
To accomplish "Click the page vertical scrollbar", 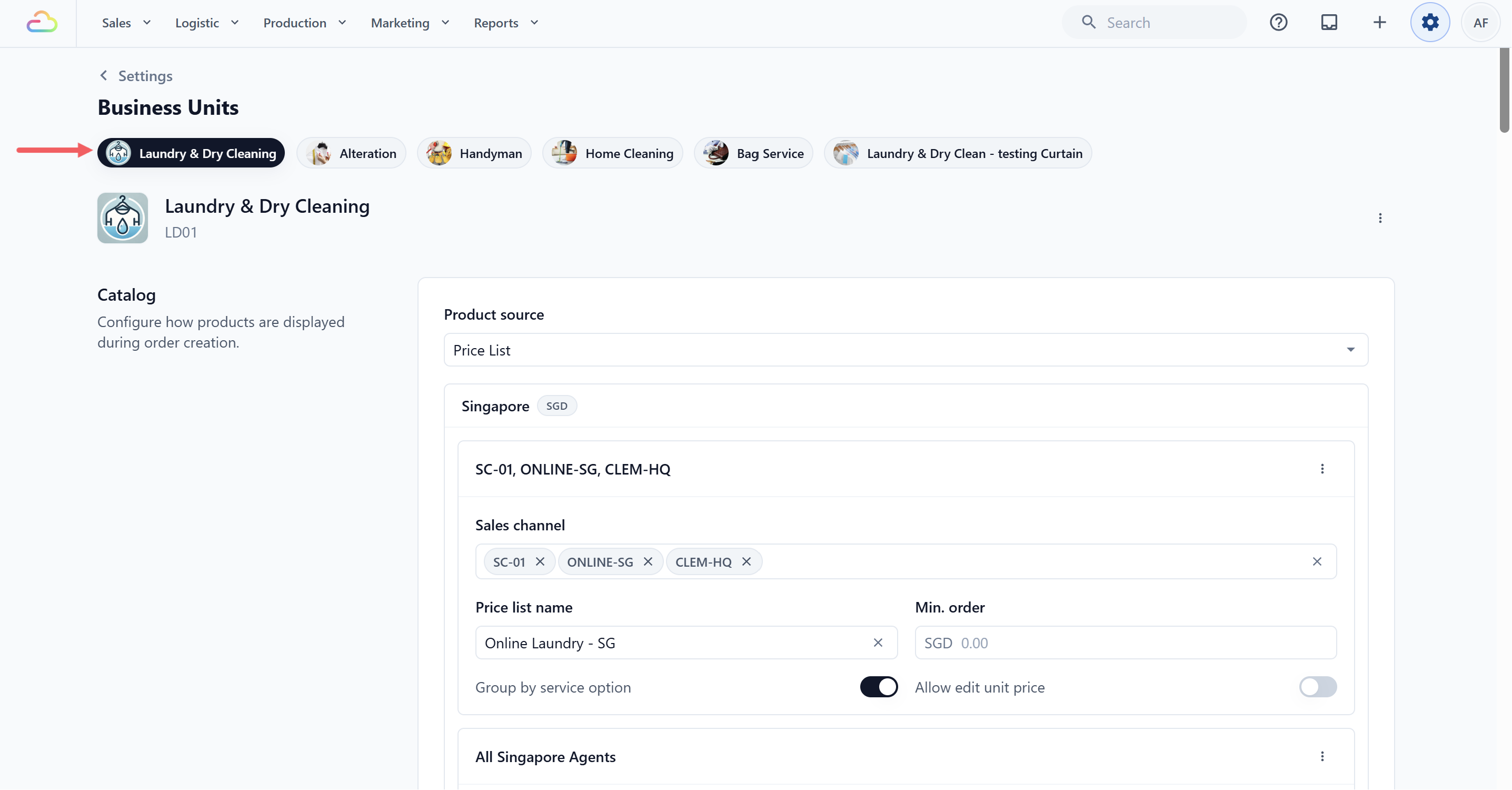I will pyautogui.click(x=1505, y=91).
